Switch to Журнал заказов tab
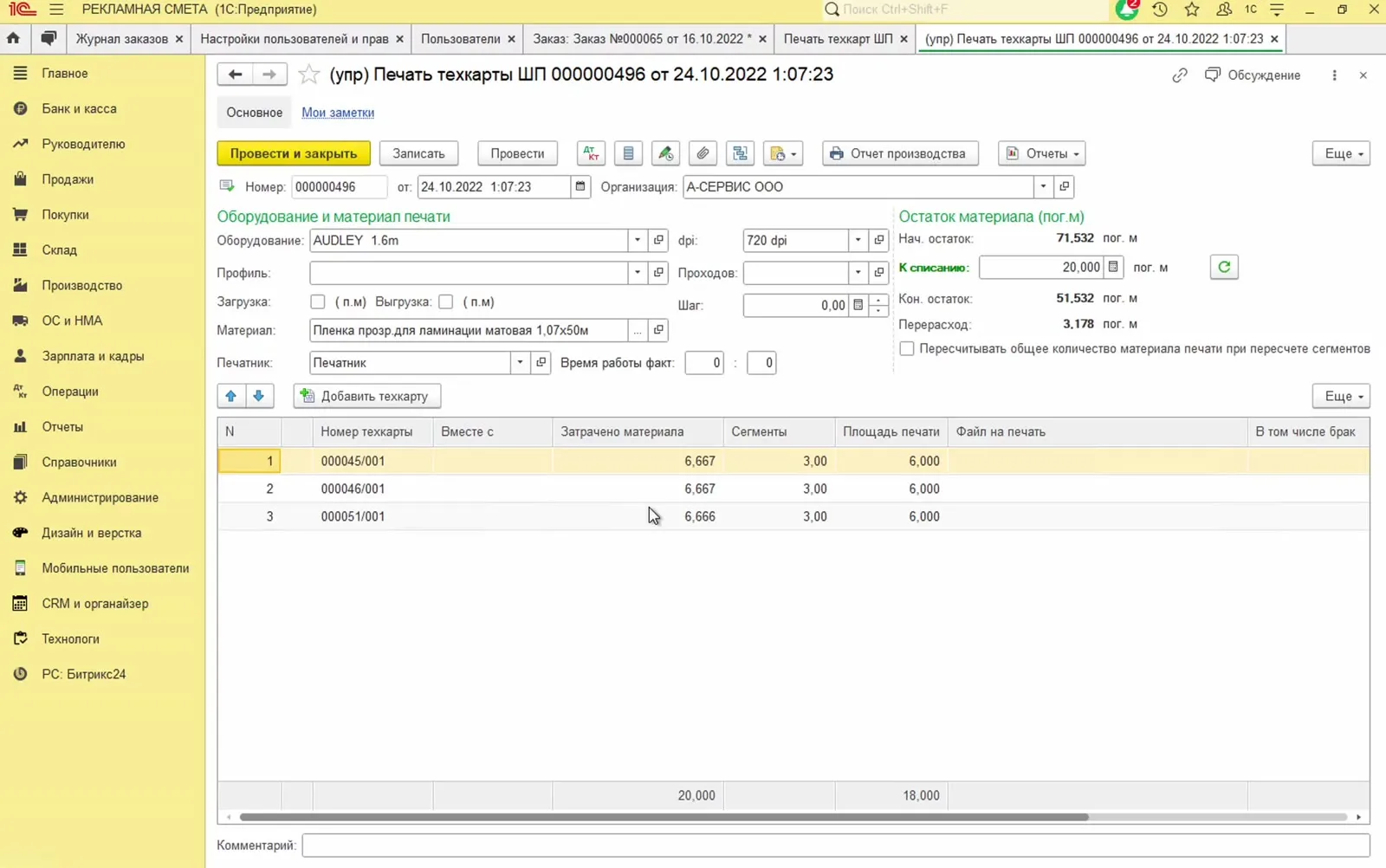This screenshot has width=1386, height=868. pos(122,38)
